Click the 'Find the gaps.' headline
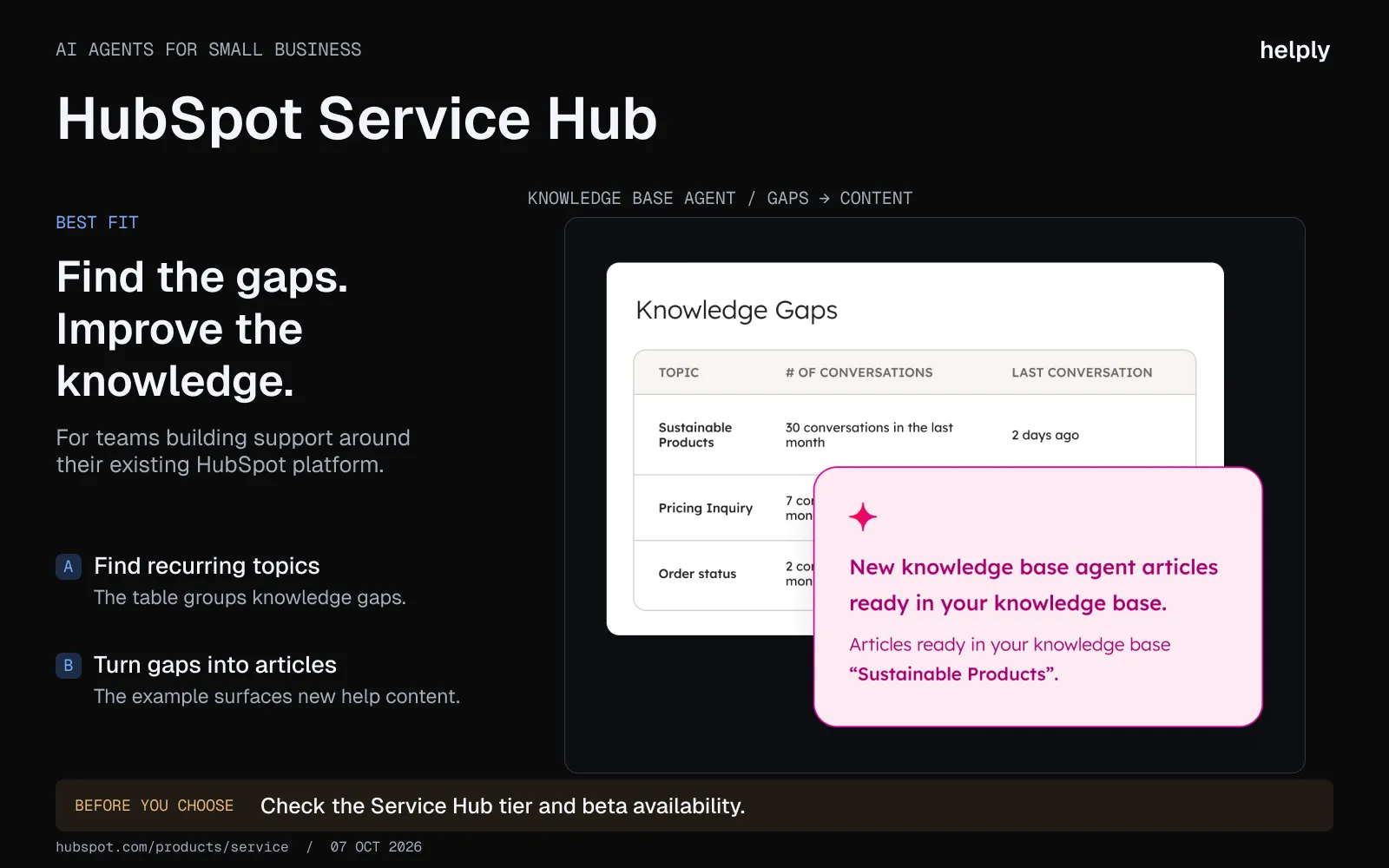The height and width of the screenshot is (868, 1389). (x=202, y=278)
